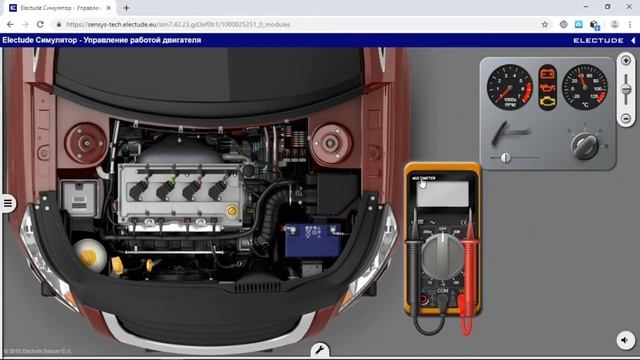640x360 pixels.
Task: Click the browser address bar URL
Action: tap(178, 24)
